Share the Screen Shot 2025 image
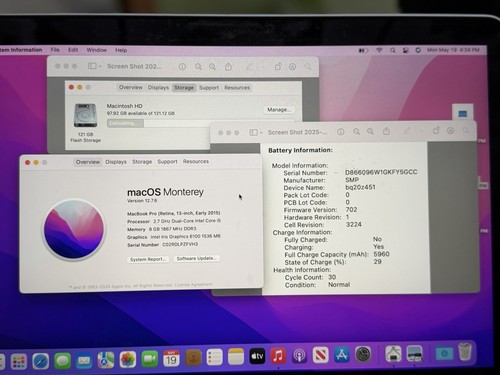Screen dimensions: 500x375 pyautogui.click(x=386, y=131)
